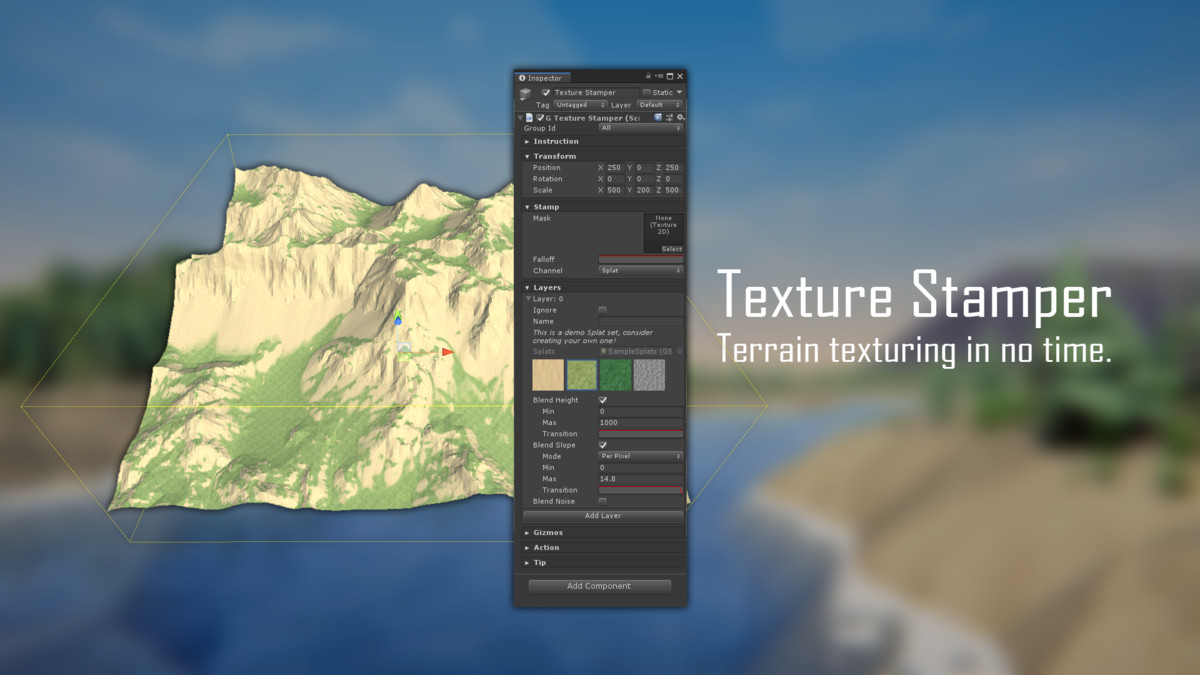
Task: Select the dark green grass splat thumbnail
Action: pyautogui.click(x=615, y=375)
